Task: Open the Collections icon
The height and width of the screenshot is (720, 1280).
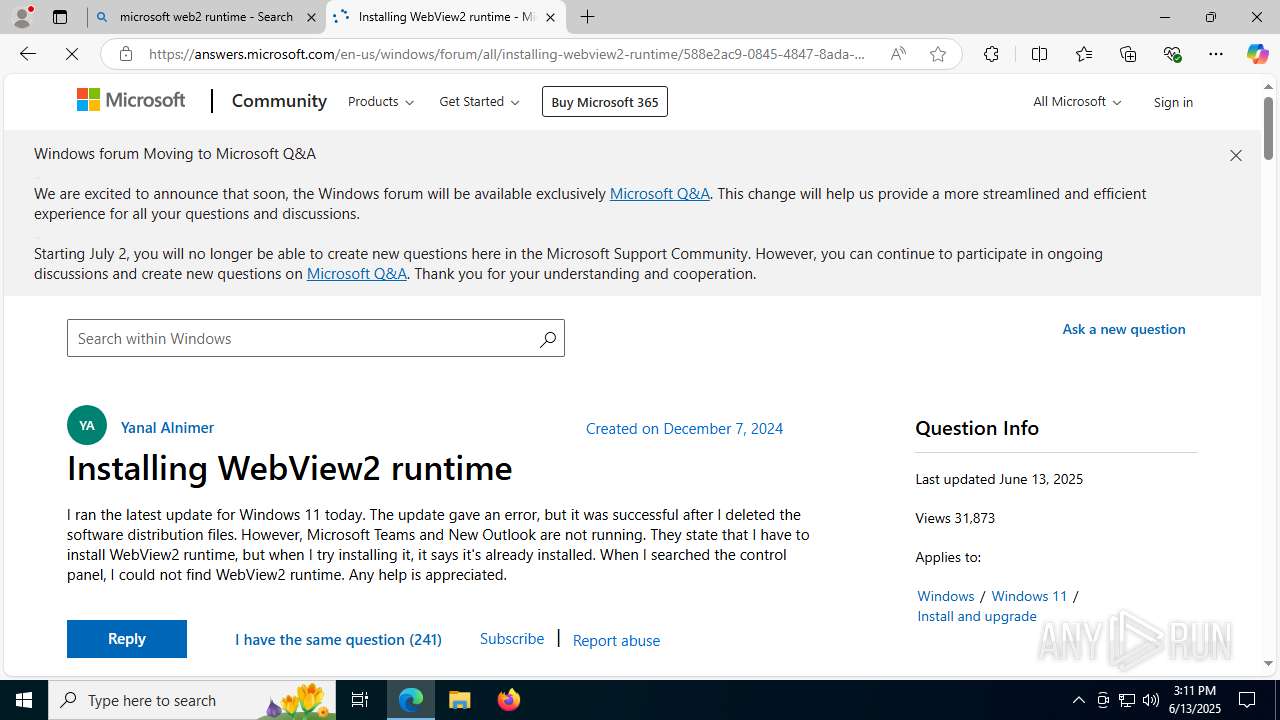Action: pos(1128,54)
